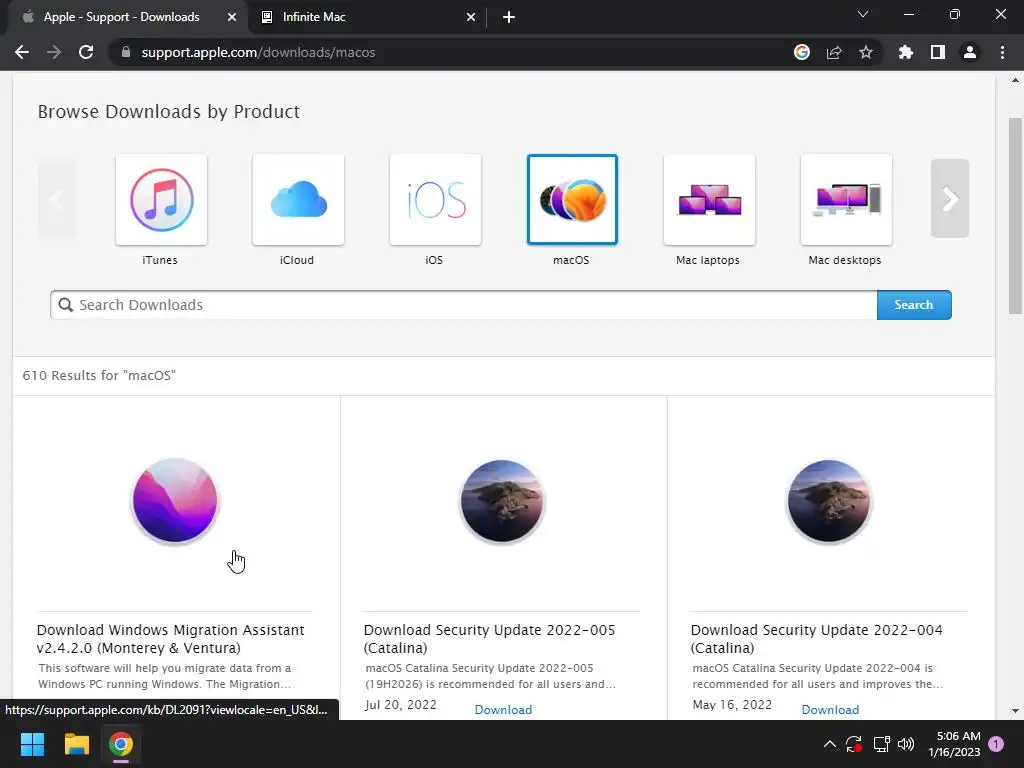Open Download Security Update 2022-005 title link
Viewport: 1024px width, 768px height.
tap(489, 639)
